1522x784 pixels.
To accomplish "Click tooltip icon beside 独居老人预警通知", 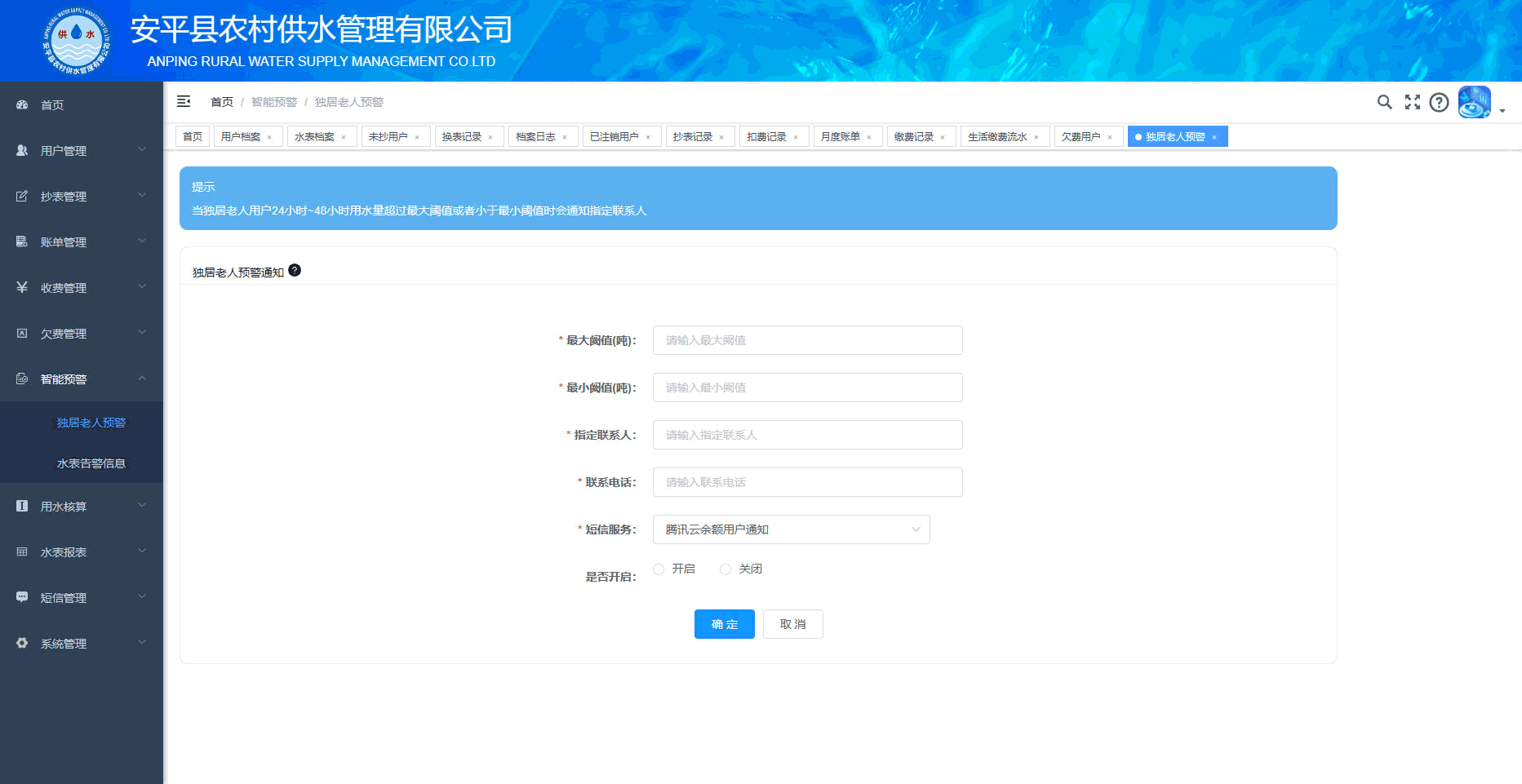I will tap(295, 270).
